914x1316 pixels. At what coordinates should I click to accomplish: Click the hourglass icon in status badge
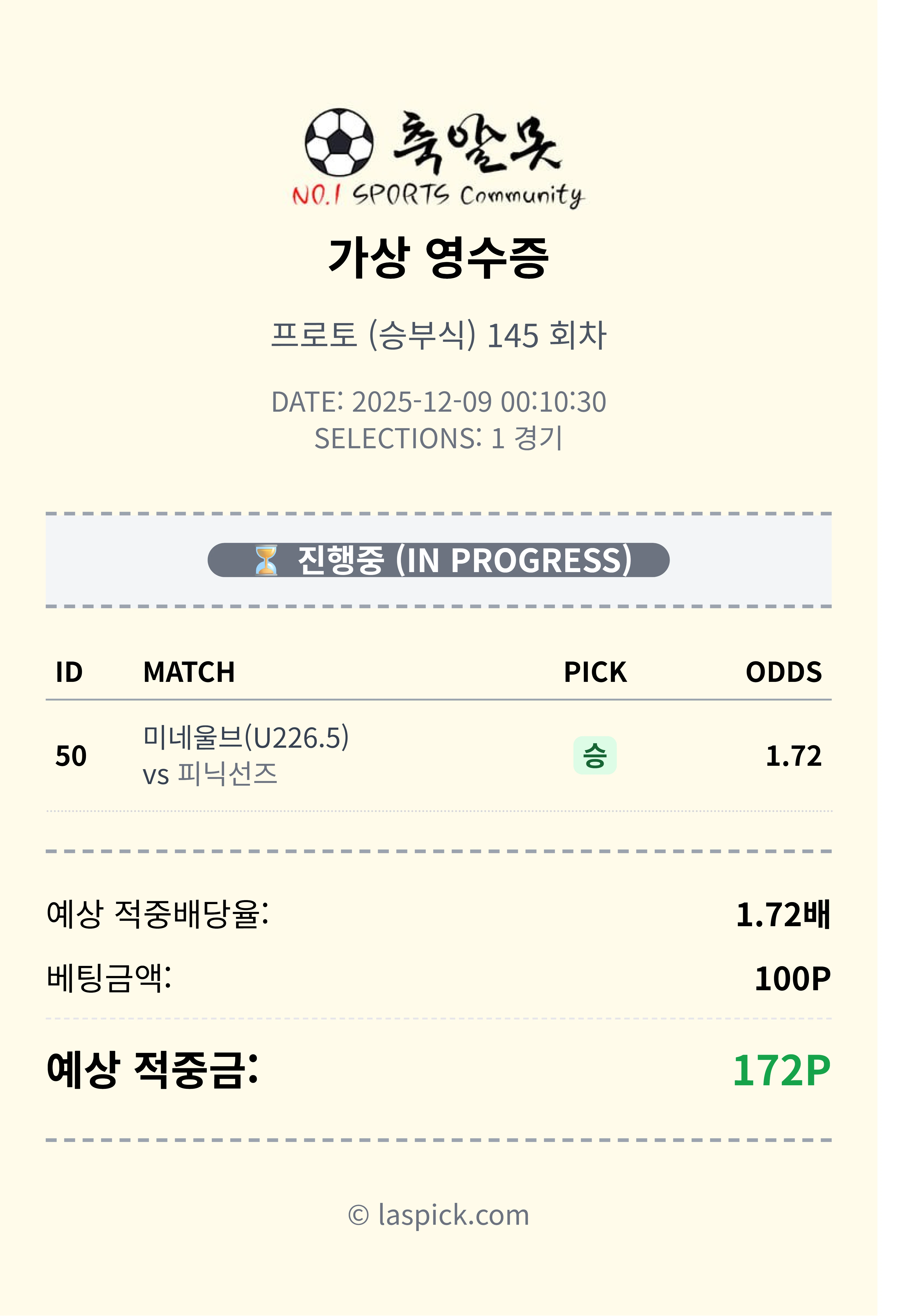click(266, 560)
